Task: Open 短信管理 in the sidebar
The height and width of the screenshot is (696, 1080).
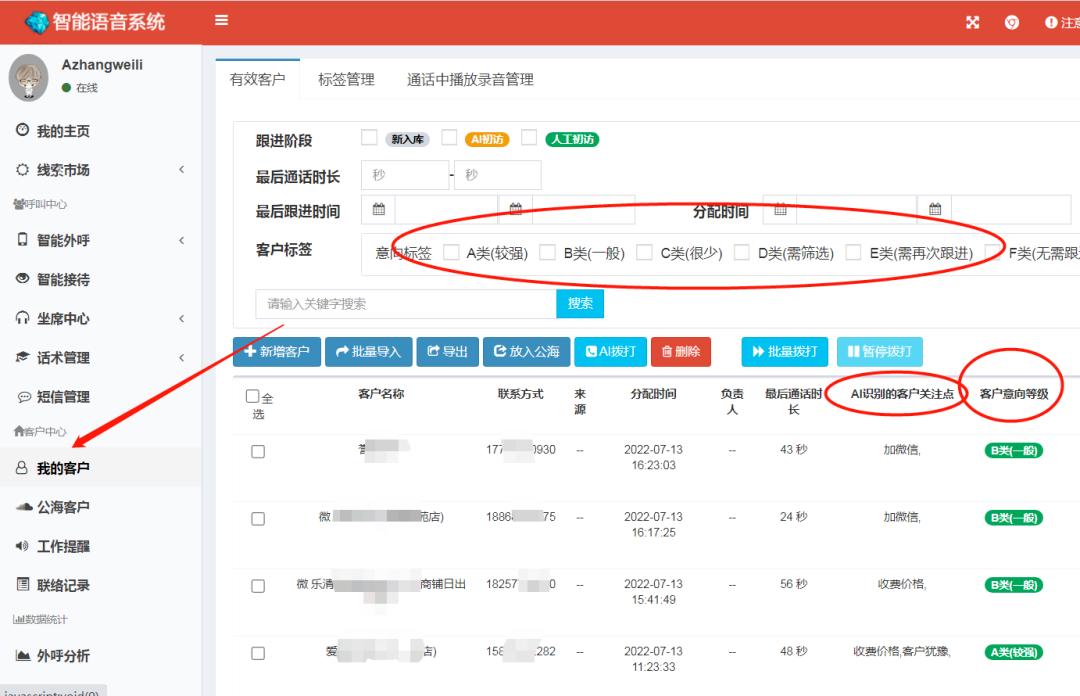Action: coord(62,396)
